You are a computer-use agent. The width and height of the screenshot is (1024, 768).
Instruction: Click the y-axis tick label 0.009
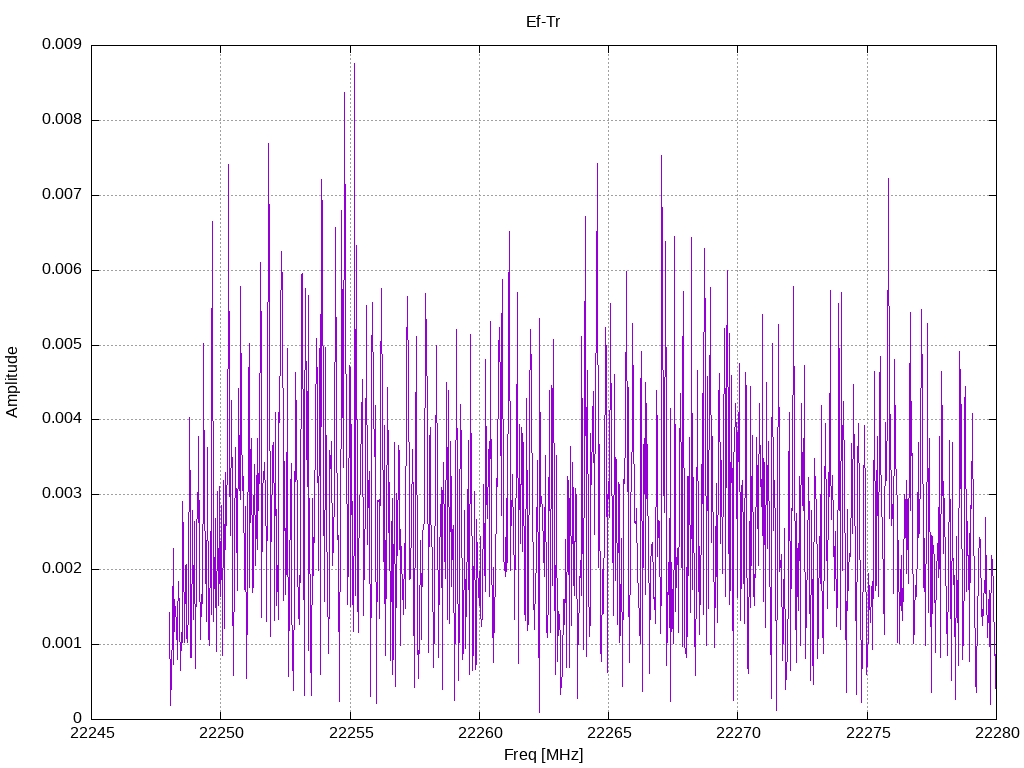pyautogui.click(x=62, y=44)
